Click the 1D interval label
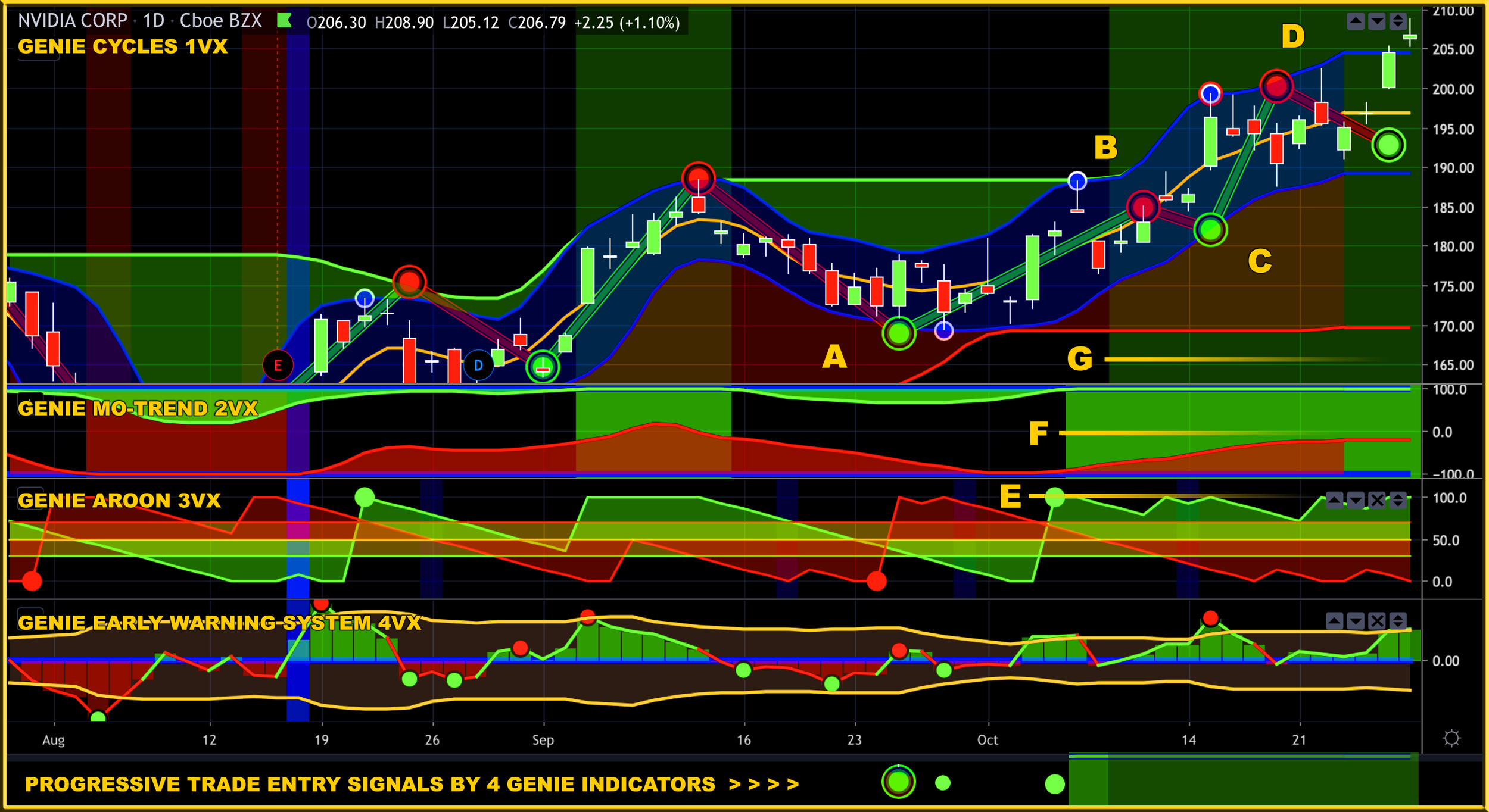The height and width of the screenshot is (812, 1489). click(x=154, y=21)
